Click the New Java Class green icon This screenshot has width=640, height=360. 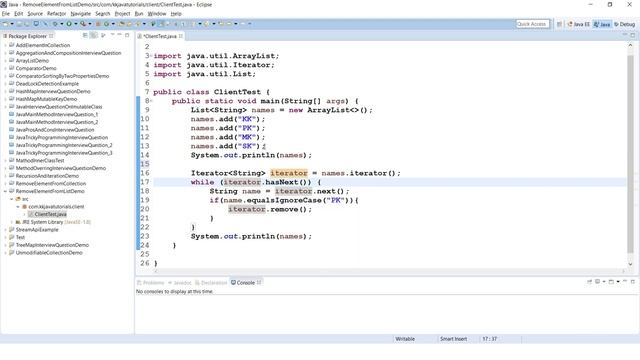point(107,24)
